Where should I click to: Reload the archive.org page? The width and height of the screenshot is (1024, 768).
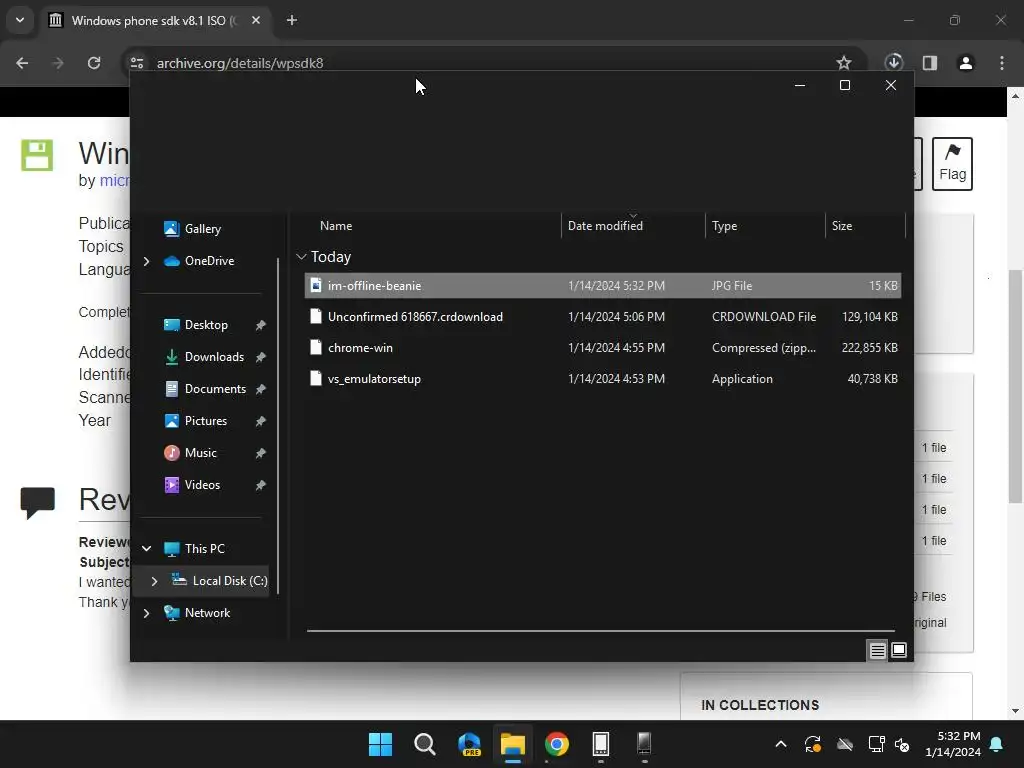point(94,63)
